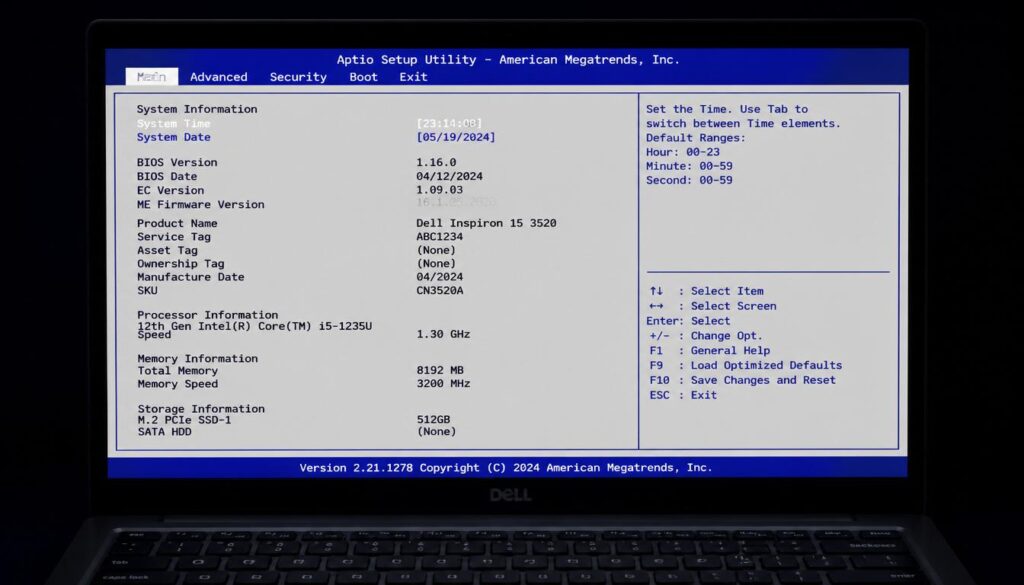Click the Processor Information heading

tap(208, 315)
